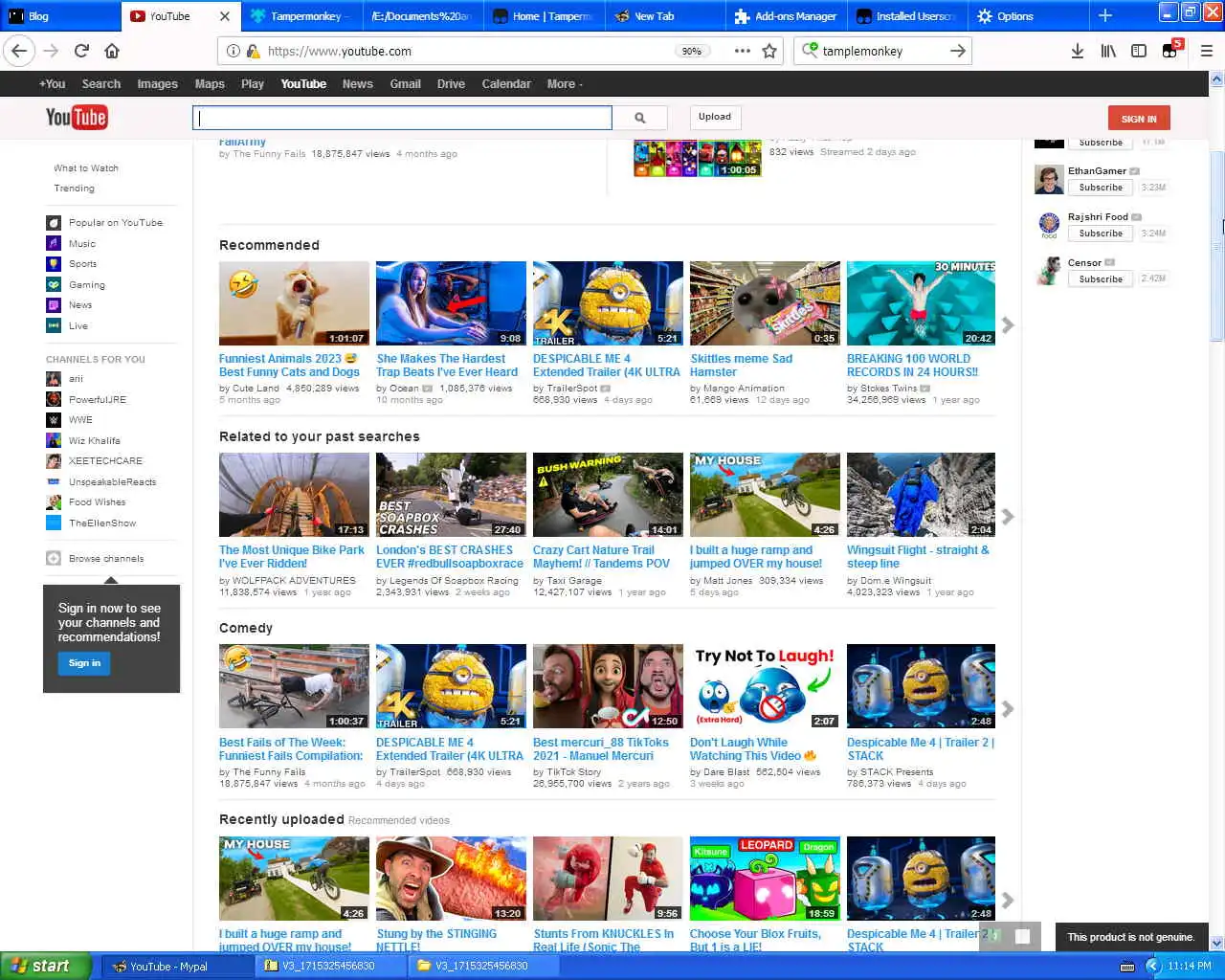Open Stung by the STINGING NETTLE thumbnail
Viewport: 1225px width, 980px height.
451,879
